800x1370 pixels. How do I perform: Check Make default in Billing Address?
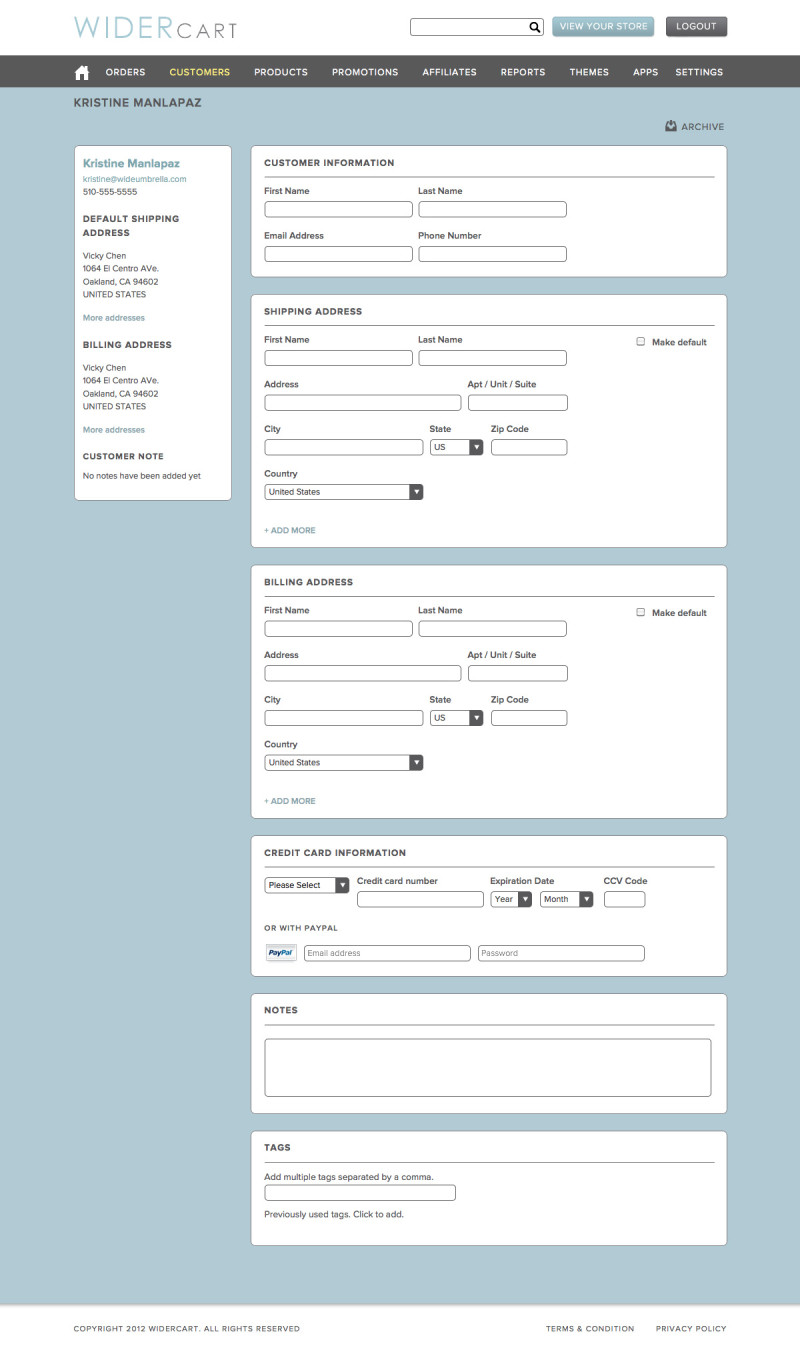point(641,612)
